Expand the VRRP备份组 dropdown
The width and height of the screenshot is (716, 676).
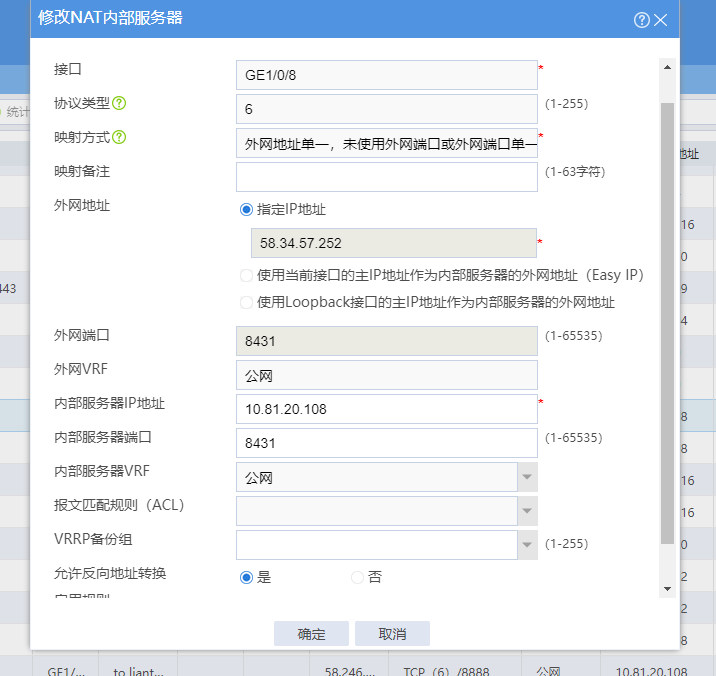click(x=527, y=544)
